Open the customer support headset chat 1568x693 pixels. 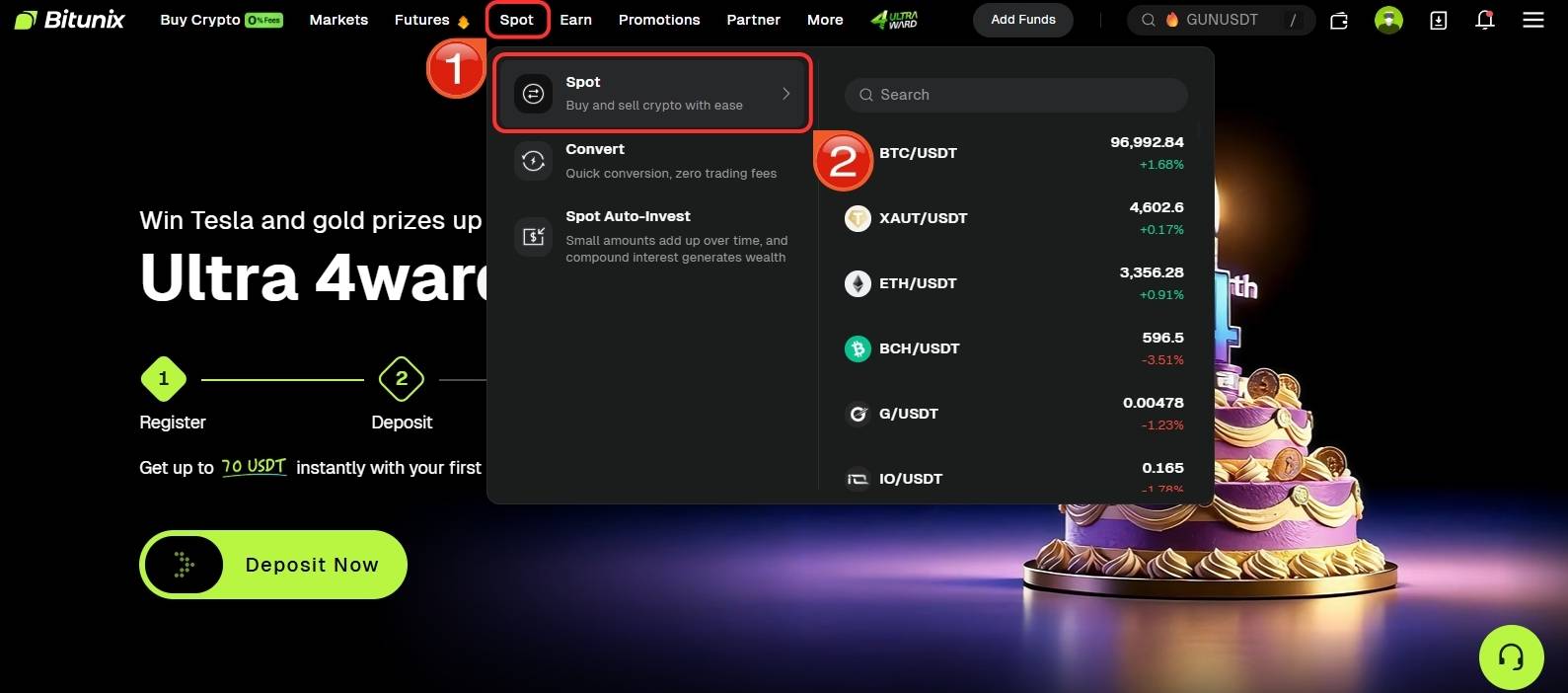[x=1511, y=657]
